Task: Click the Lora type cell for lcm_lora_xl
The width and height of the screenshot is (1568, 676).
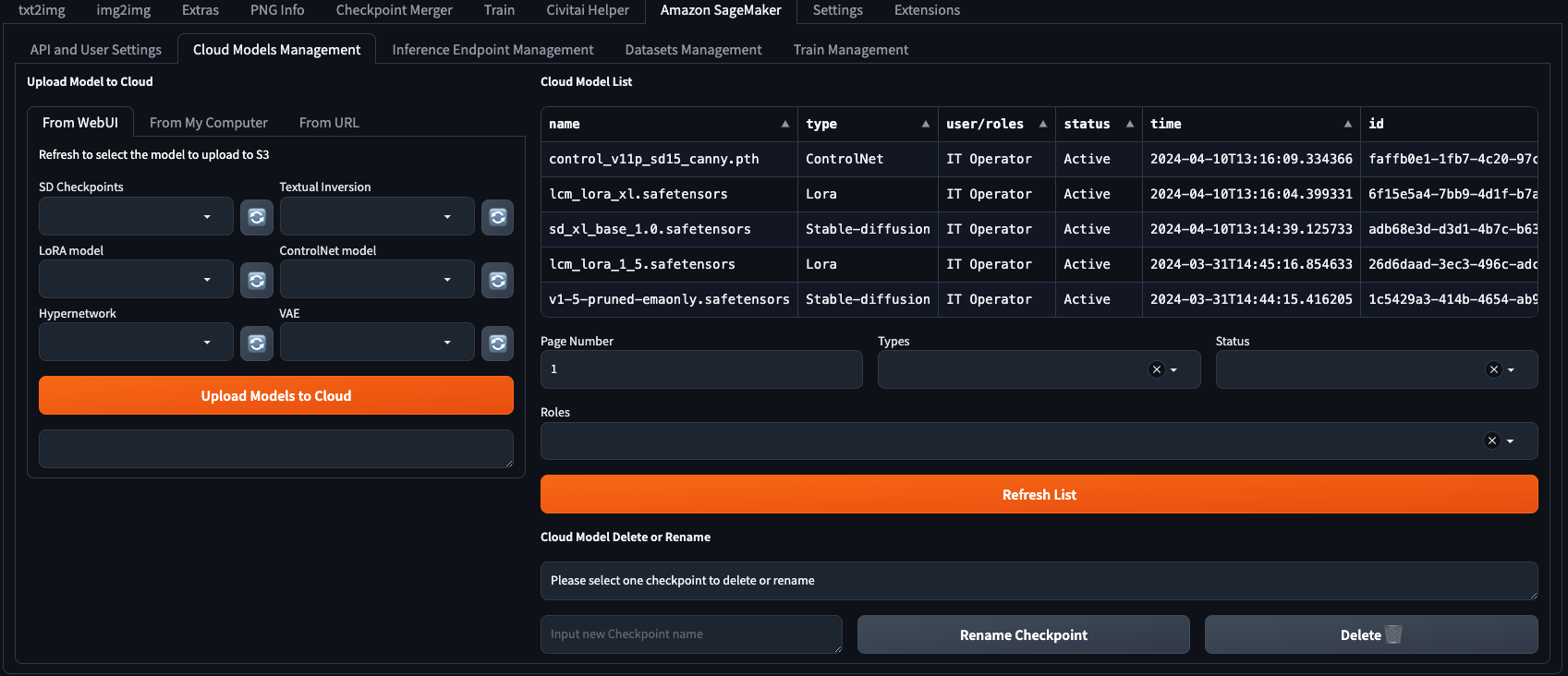Action: pos(868,194)
